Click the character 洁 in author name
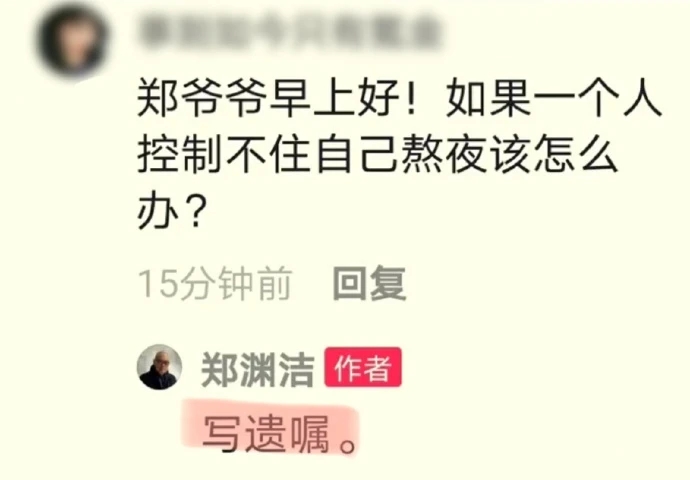This screenshot has width=690, height=480. (x=296, y=370)
